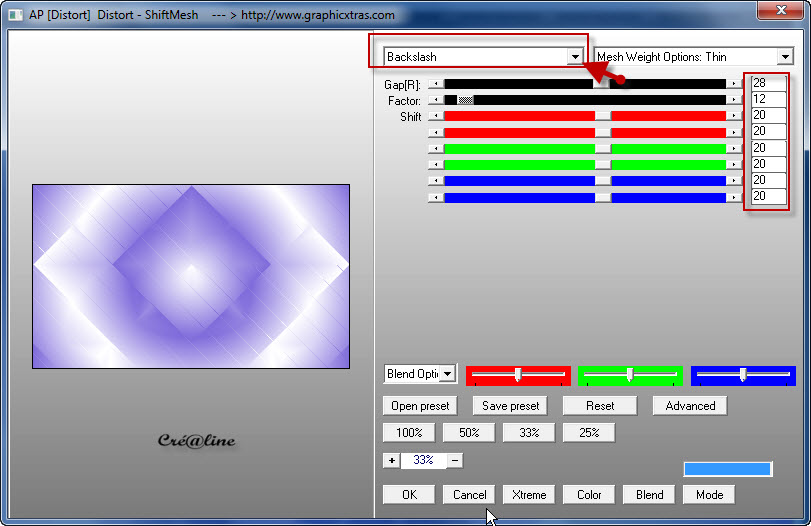
Task: Expand the Mesh Weight Options dropdown
Action: (x=784, y=57)
